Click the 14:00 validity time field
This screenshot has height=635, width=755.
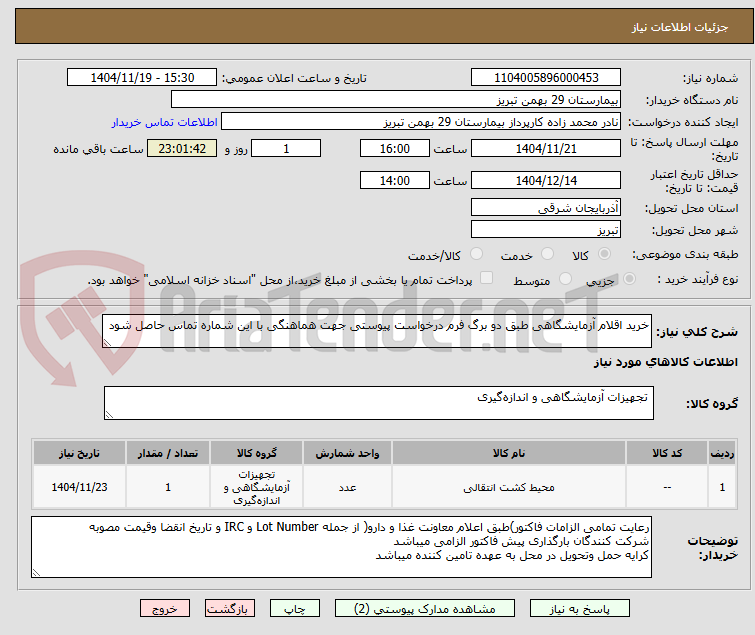click(395, 181)
